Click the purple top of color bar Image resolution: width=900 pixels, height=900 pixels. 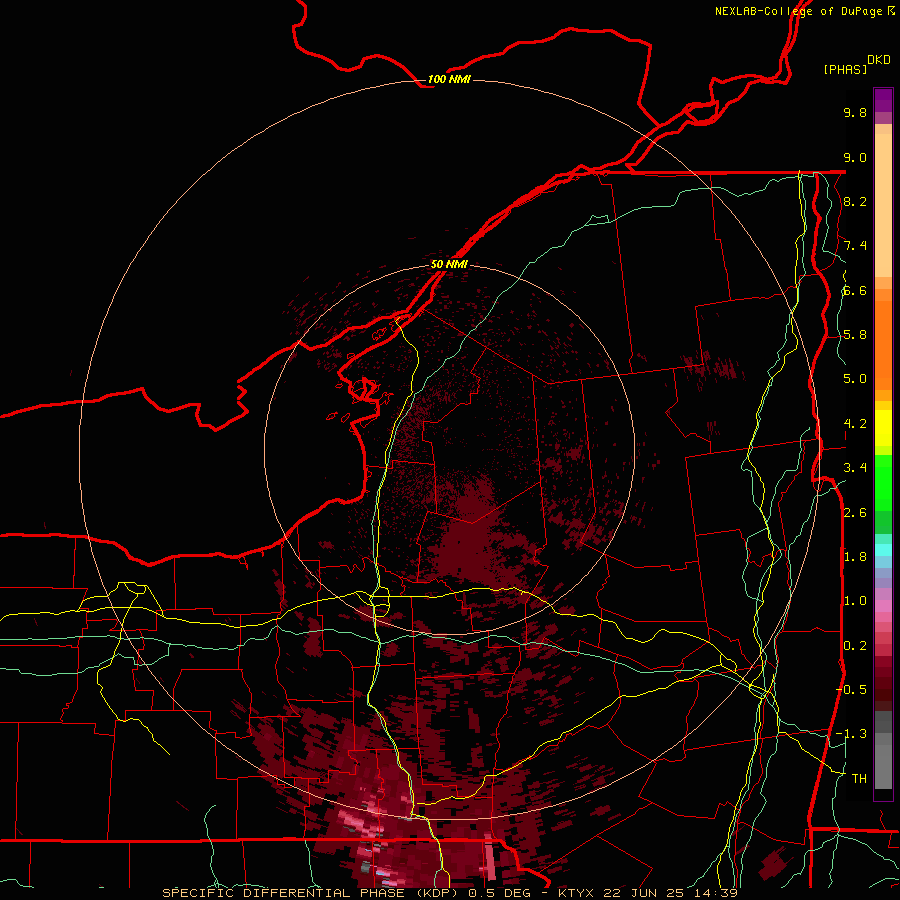pyautogui.click(x=883, y=100)
